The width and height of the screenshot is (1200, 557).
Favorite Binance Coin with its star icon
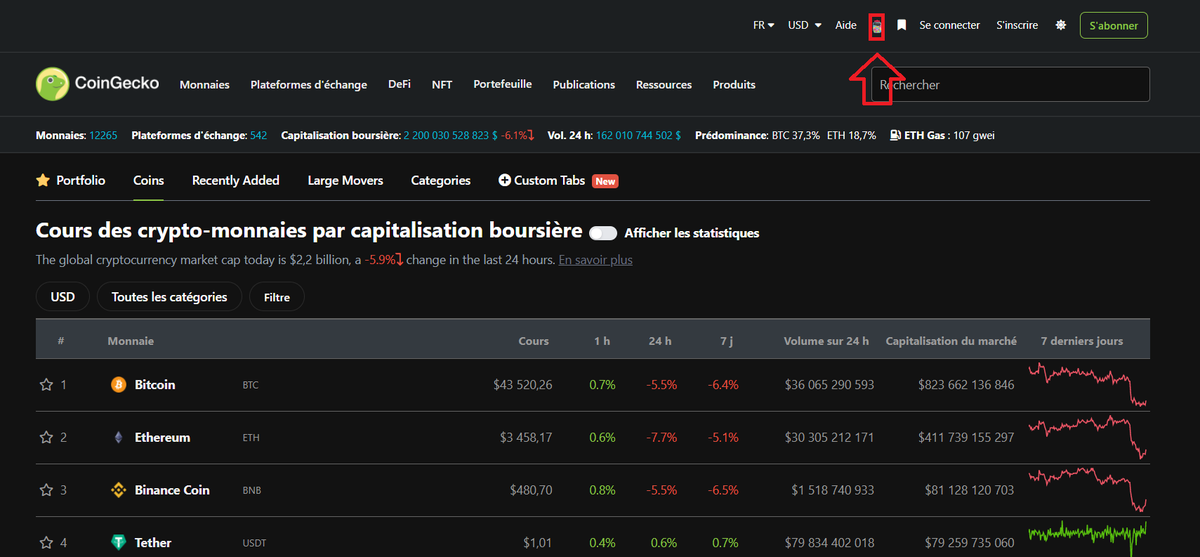(45, 490)
